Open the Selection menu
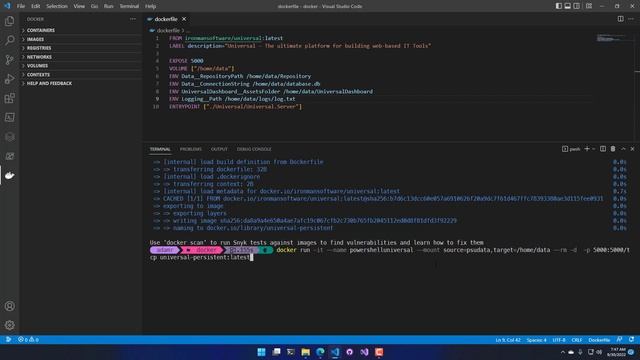Image resolution: width=640 pixels, height=360 pixels. tap(57, 6)
